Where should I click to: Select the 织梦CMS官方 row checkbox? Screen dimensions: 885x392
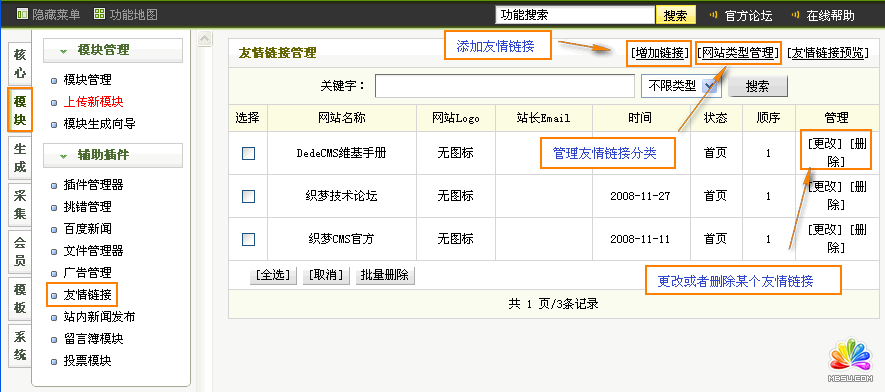click(x=248, y=239)
